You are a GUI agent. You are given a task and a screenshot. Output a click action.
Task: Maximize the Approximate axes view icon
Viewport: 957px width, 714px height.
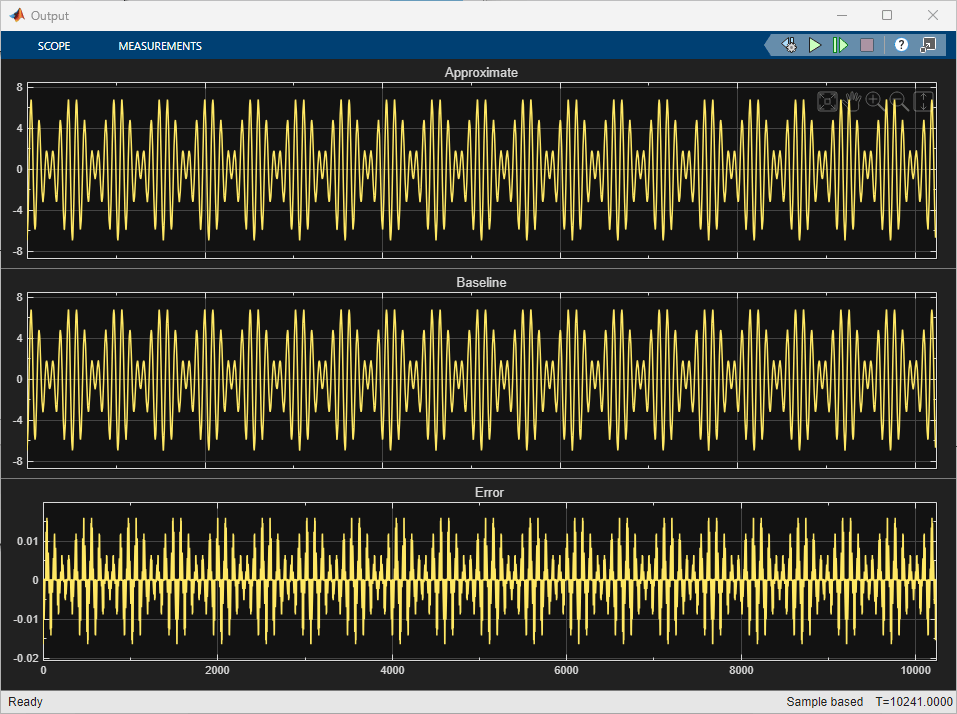(x=828, y=101)
